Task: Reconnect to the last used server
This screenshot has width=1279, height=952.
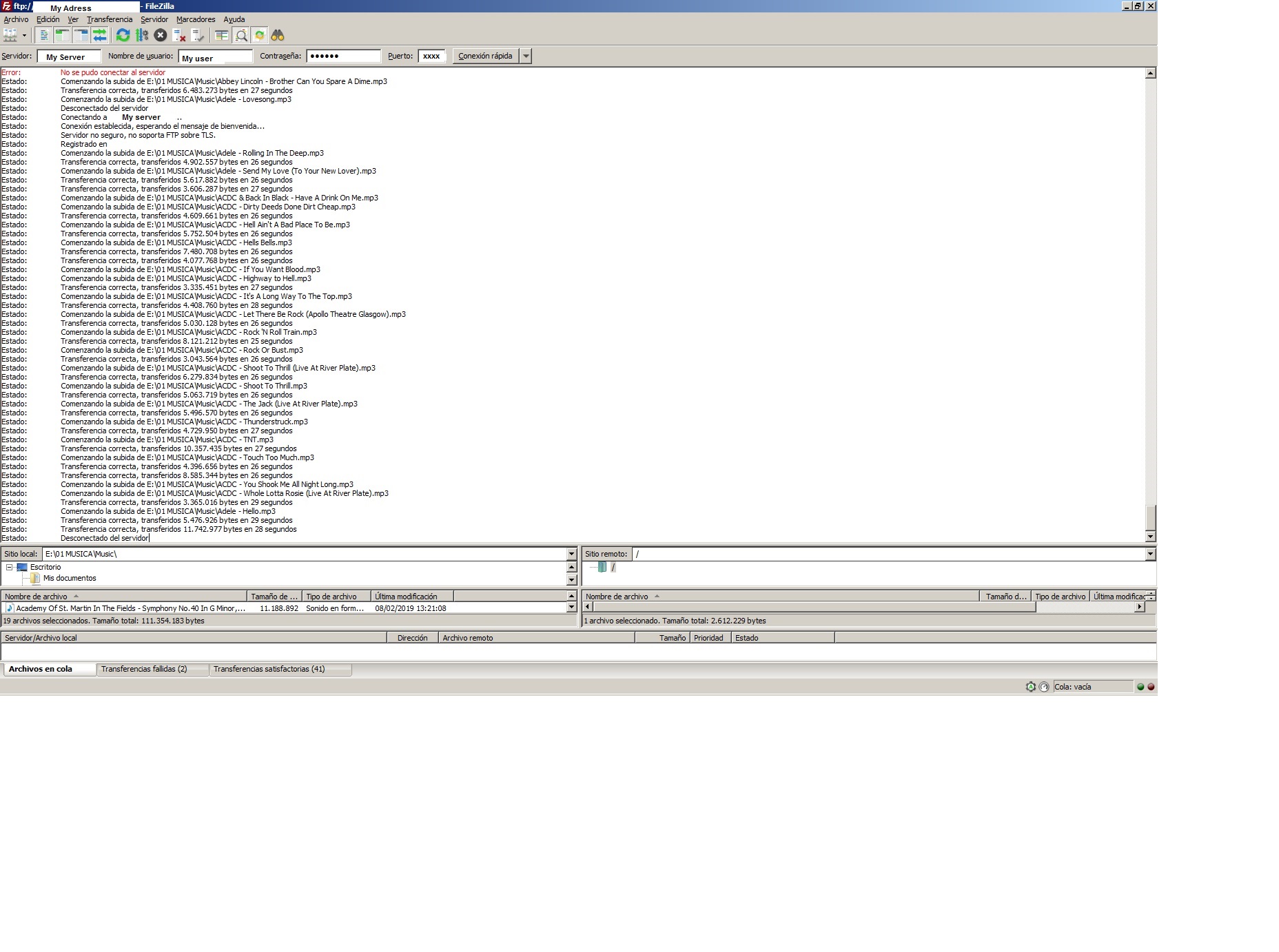Action: (198, 35)
